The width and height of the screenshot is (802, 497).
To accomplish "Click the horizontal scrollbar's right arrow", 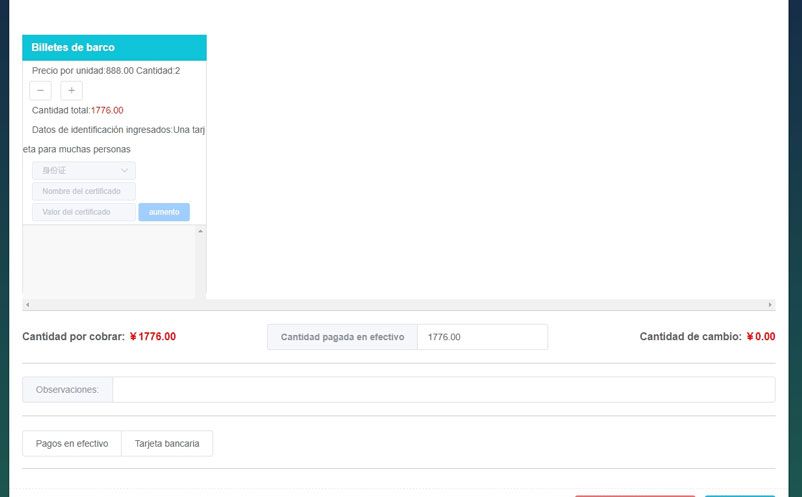I will pyautogui.click(x=770, y=304).
